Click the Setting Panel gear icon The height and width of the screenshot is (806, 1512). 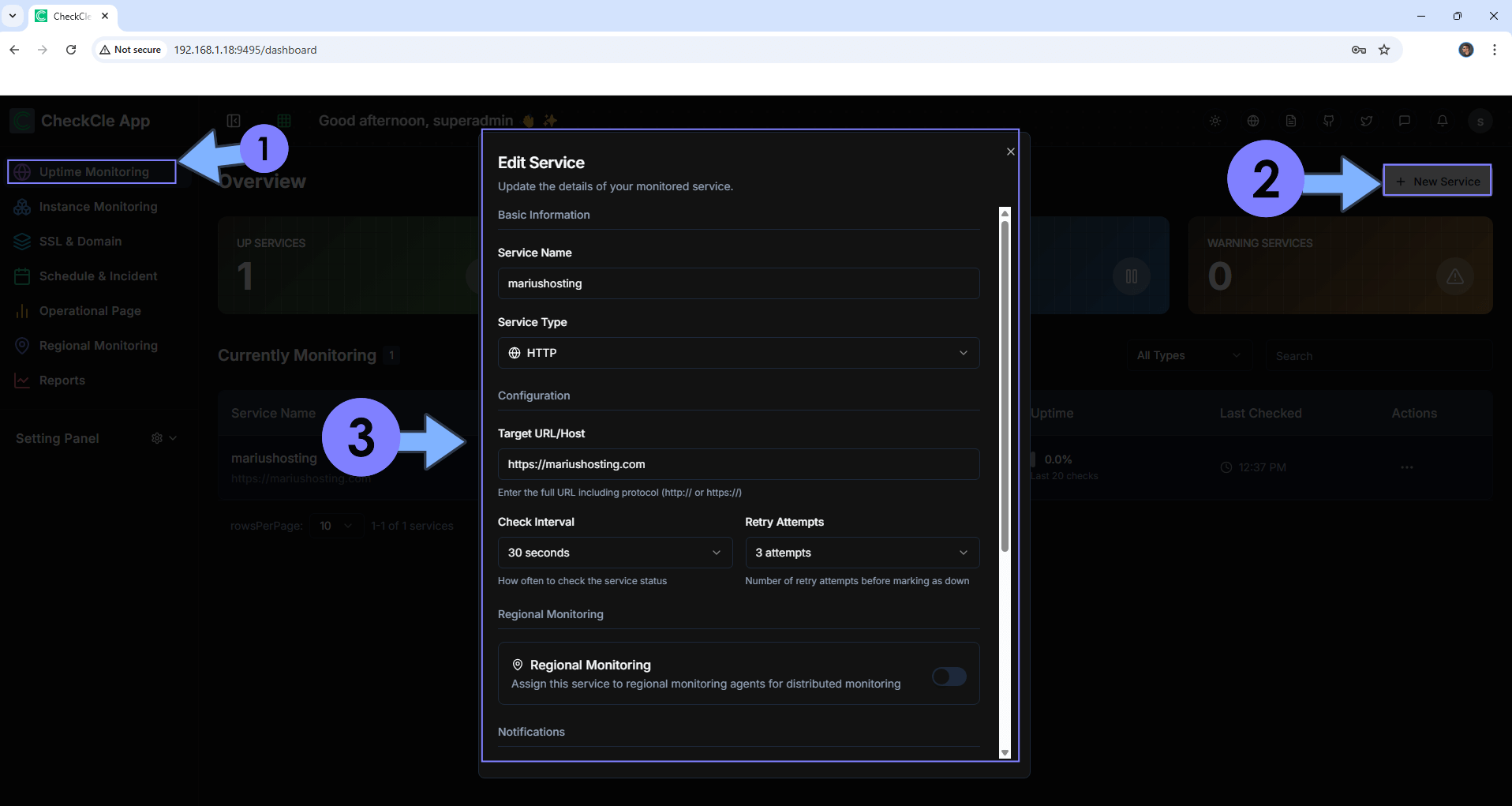coord(157,438)
